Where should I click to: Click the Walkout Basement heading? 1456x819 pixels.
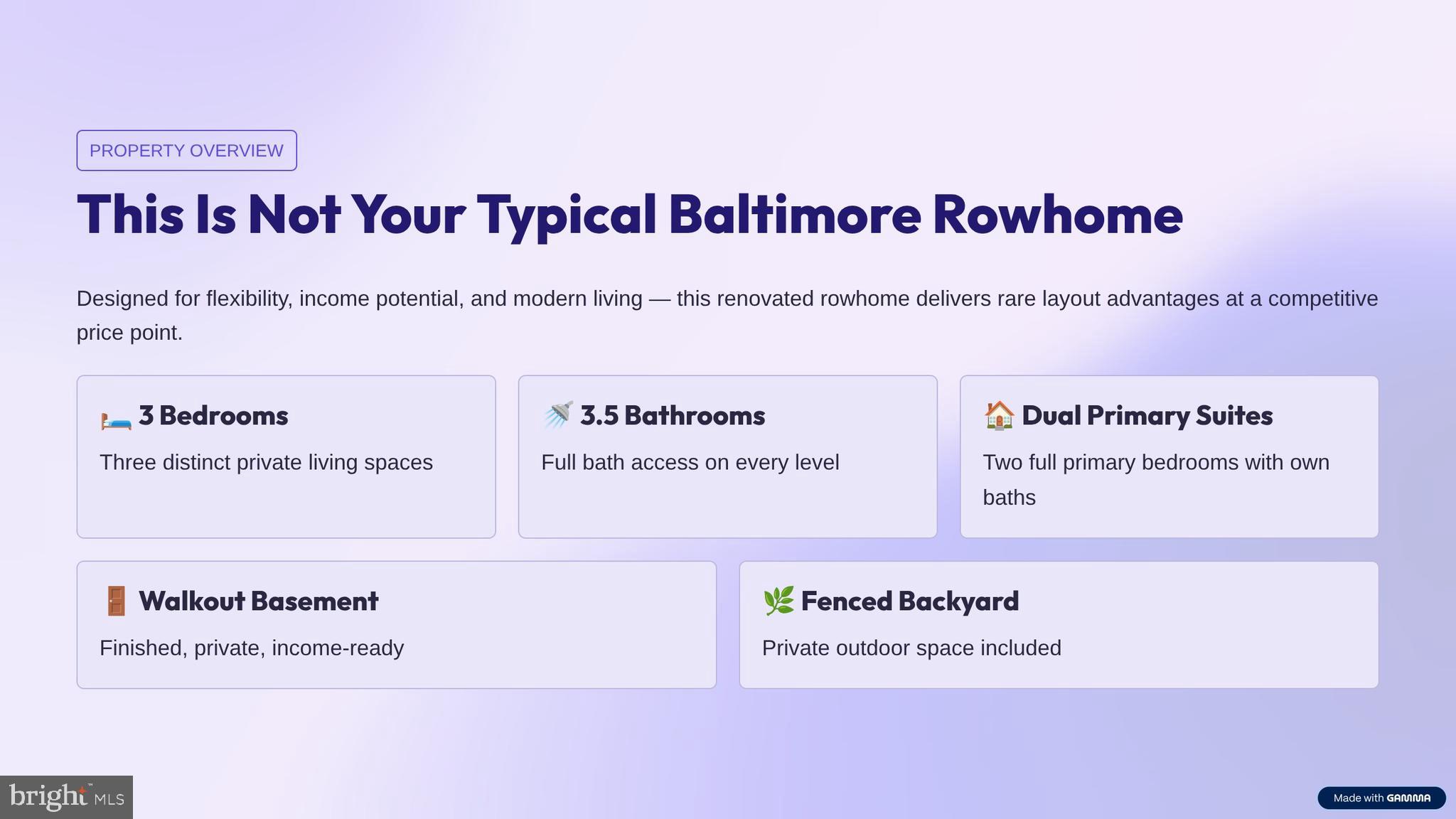pyautogui.click(x=258, y=601)
